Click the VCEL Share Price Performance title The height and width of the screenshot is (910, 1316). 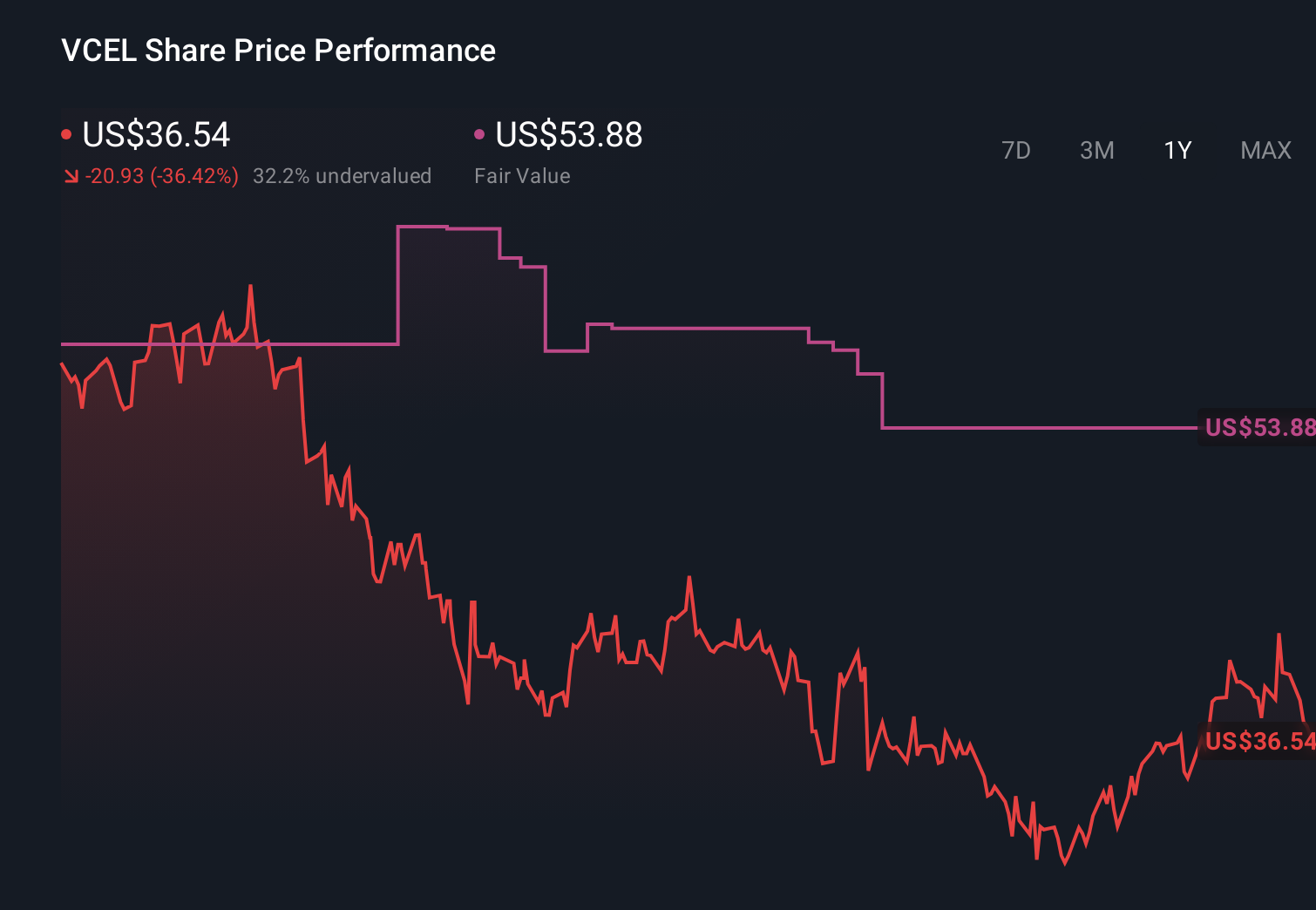277,50
